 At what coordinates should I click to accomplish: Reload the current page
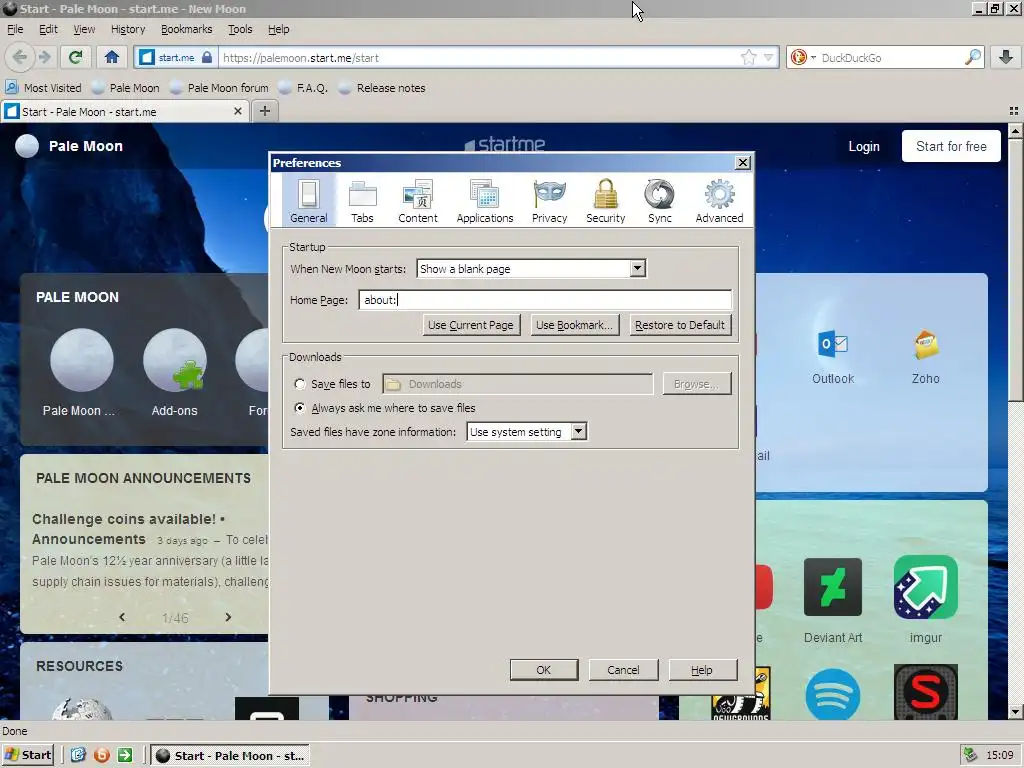coord(76,57)
